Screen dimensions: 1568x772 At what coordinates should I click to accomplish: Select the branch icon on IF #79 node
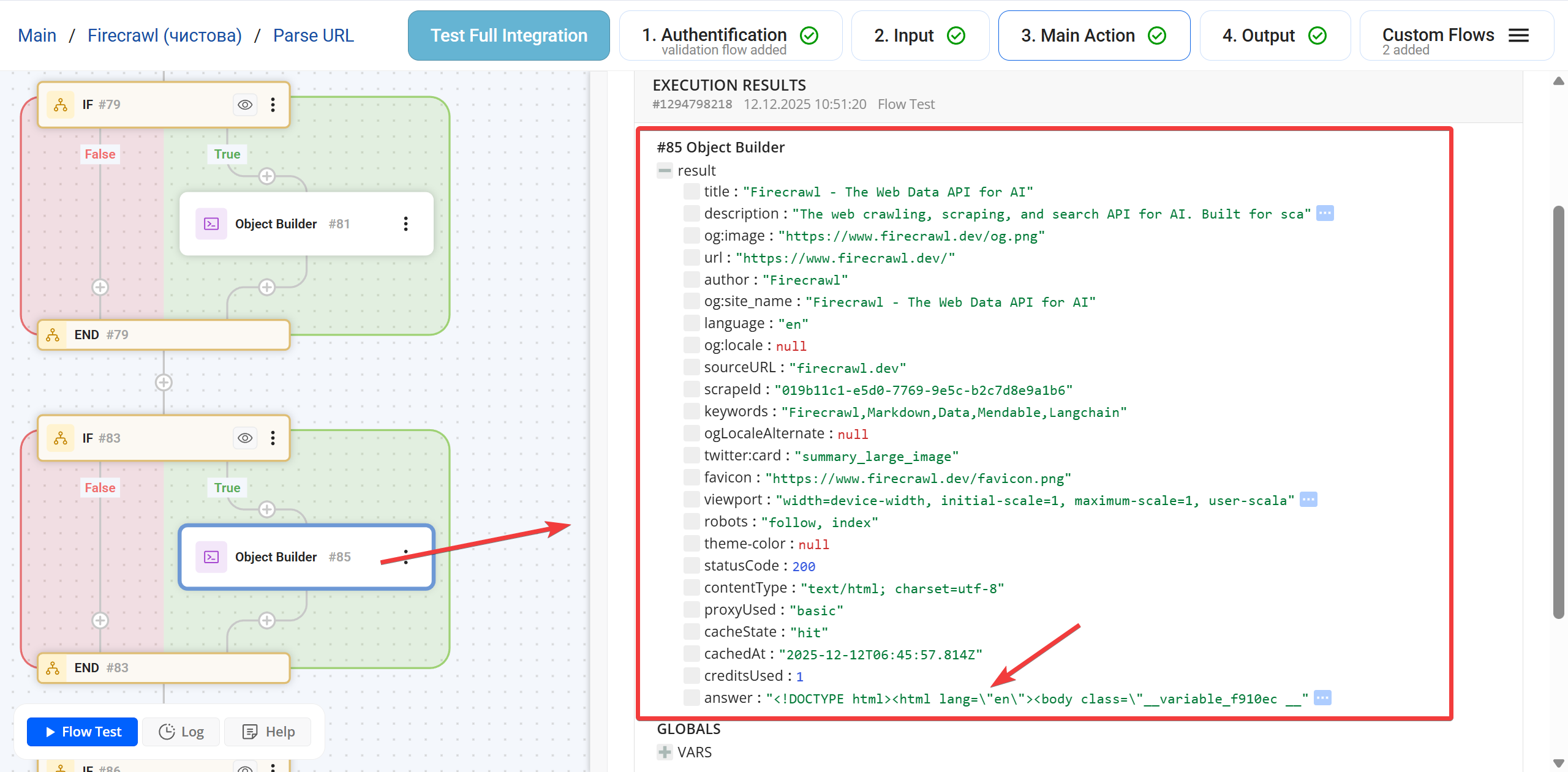[x=60, y=105]
